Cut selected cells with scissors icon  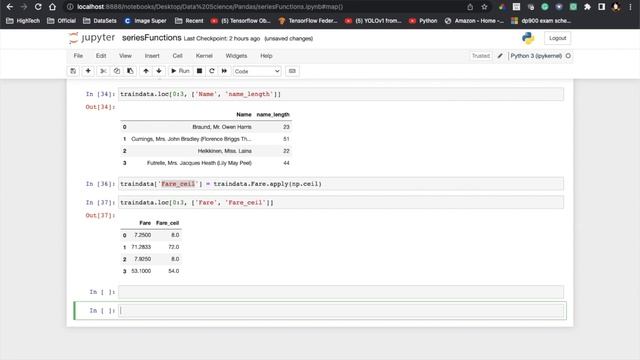103,71
